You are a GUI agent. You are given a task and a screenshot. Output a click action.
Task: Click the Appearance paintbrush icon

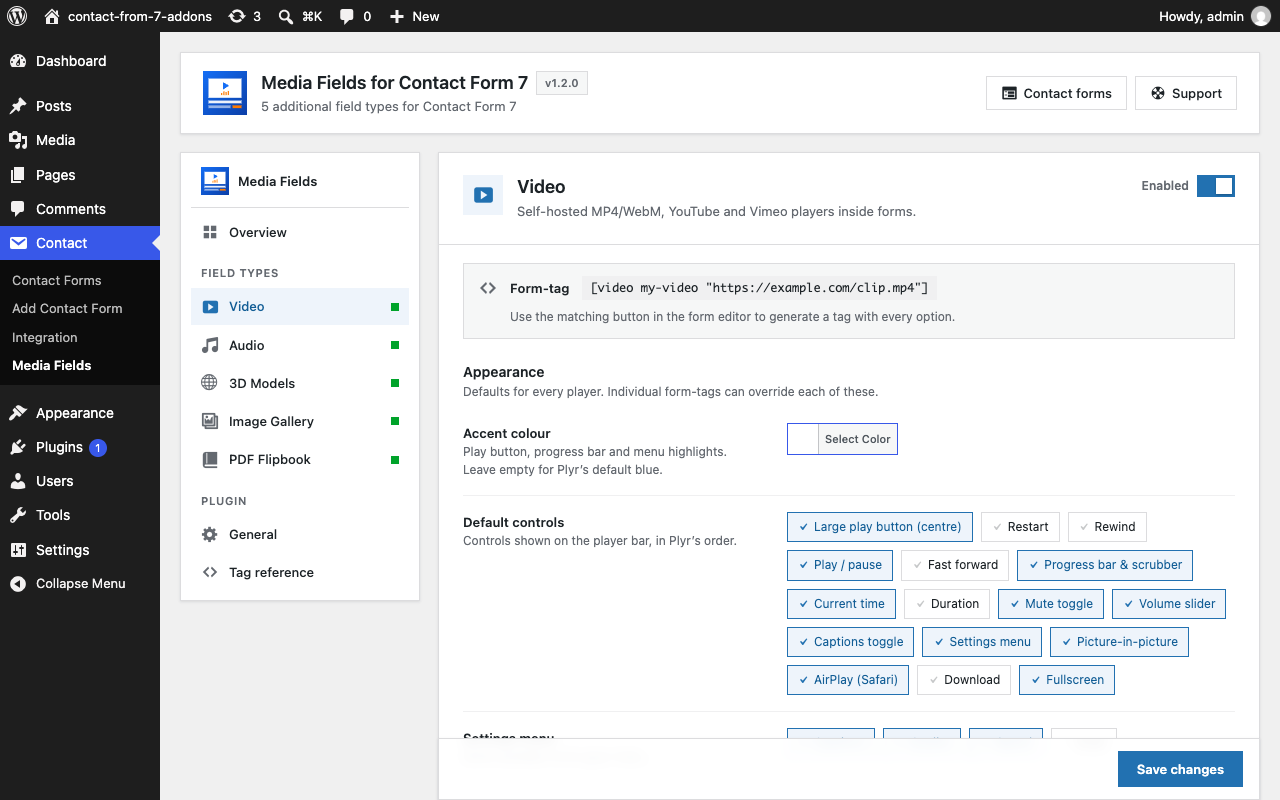(x=18, y=413)
